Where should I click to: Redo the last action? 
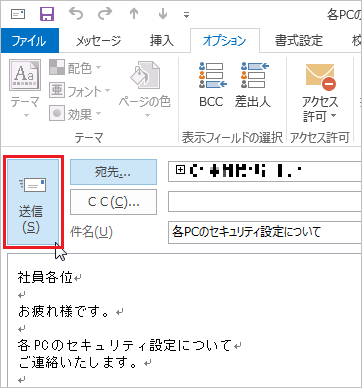coord(105,14)
